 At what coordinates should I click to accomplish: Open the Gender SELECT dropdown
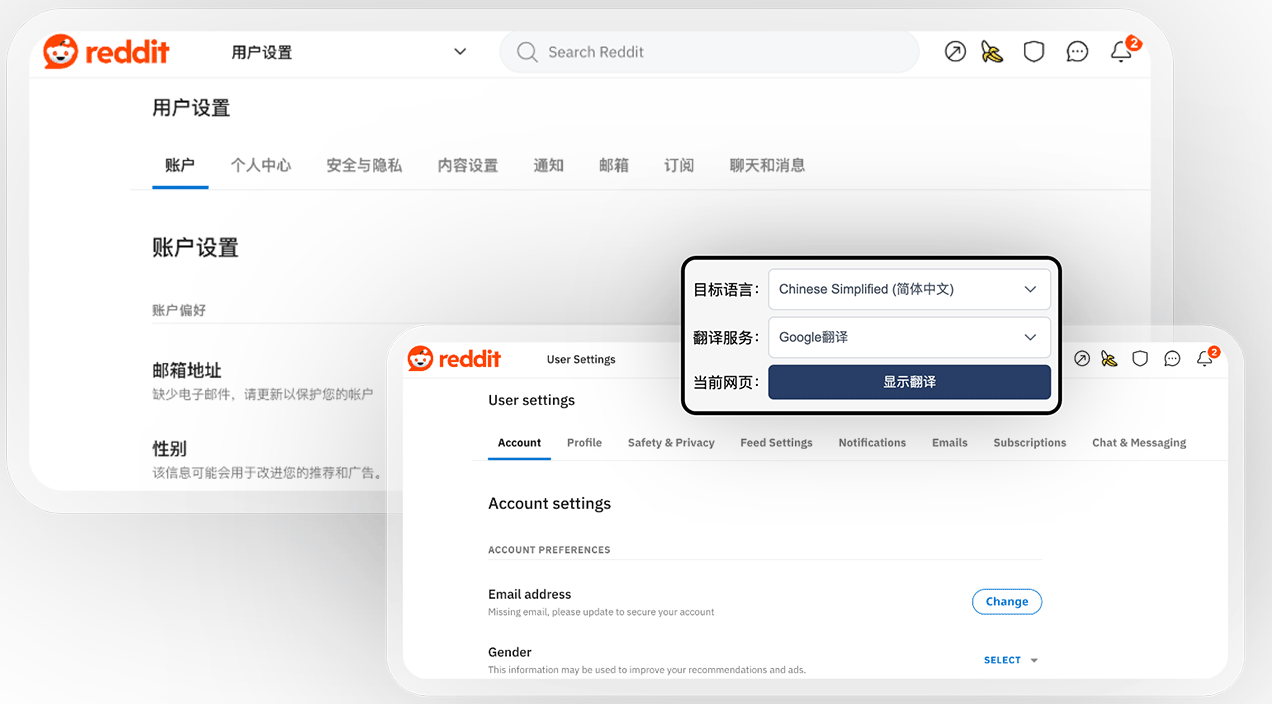pos(1011,660)
